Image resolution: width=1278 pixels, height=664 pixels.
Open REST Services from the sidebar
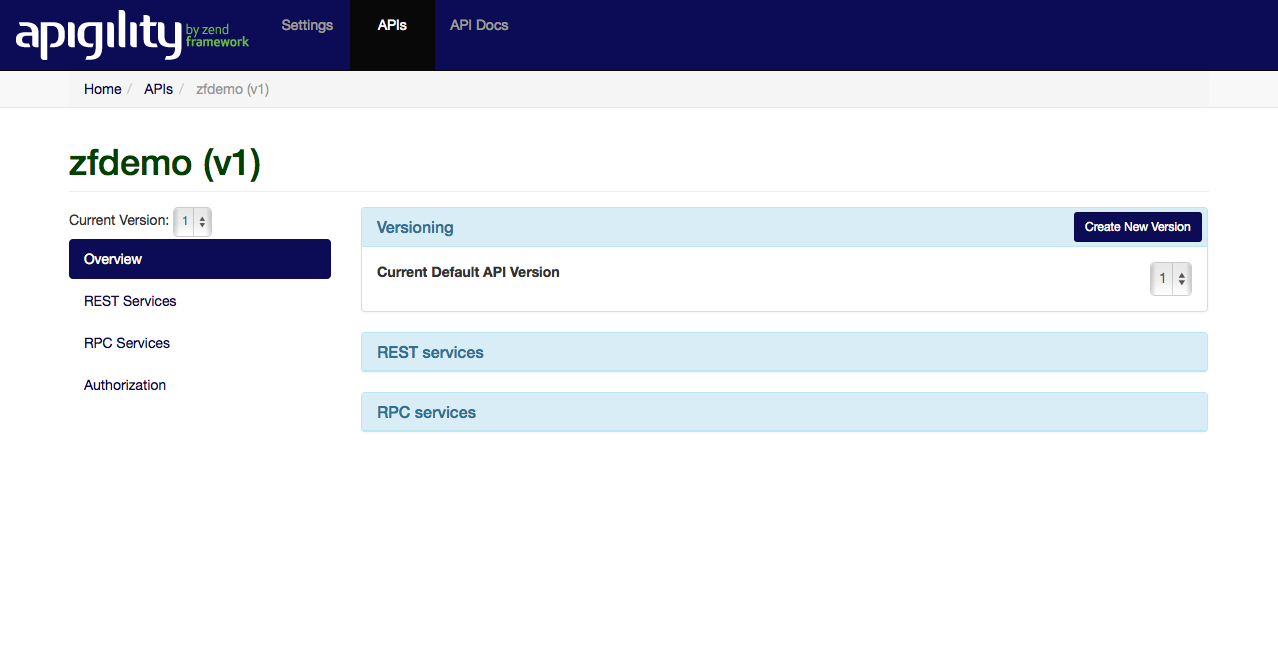[x=130, y=301]
